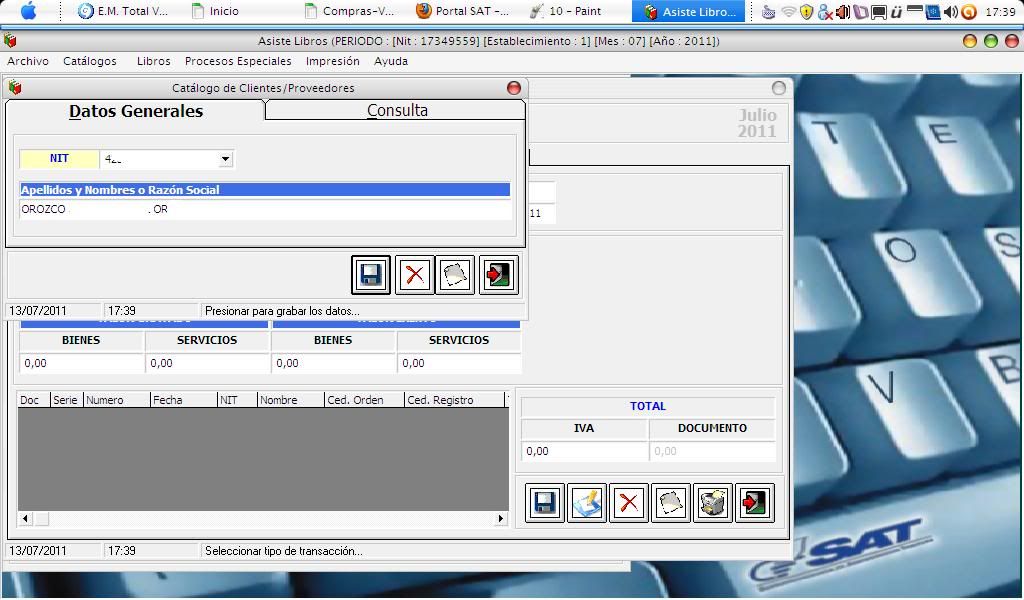
Task: Switch to Portal SAT Firefox window
Action: pos(462,11)
